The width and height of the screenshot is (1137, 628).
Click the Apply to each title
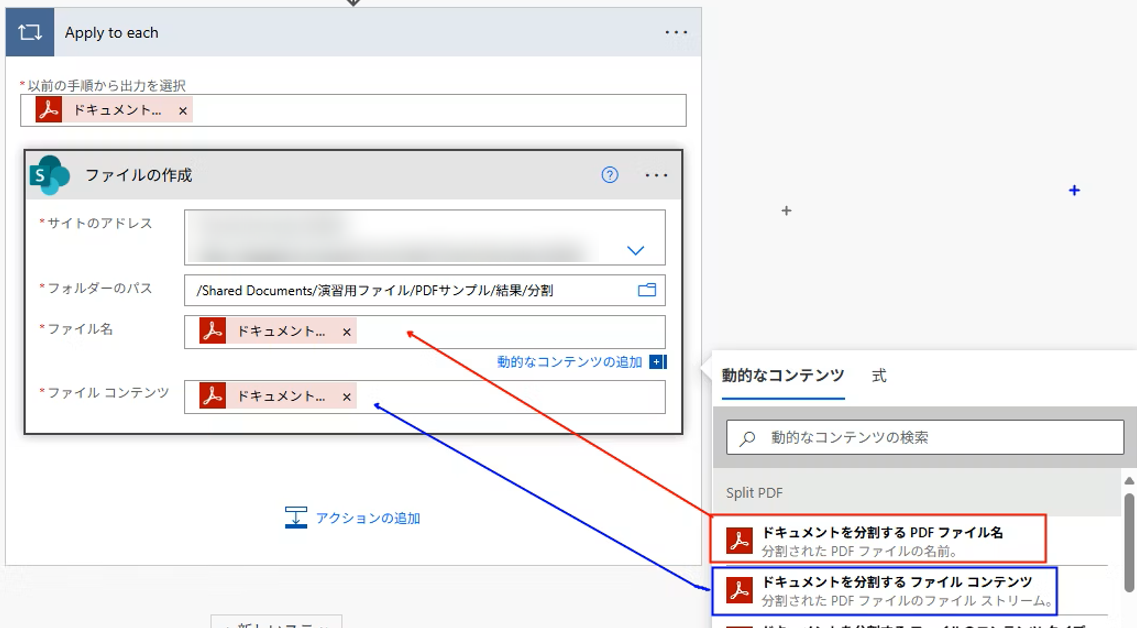[x=112, y=33]
